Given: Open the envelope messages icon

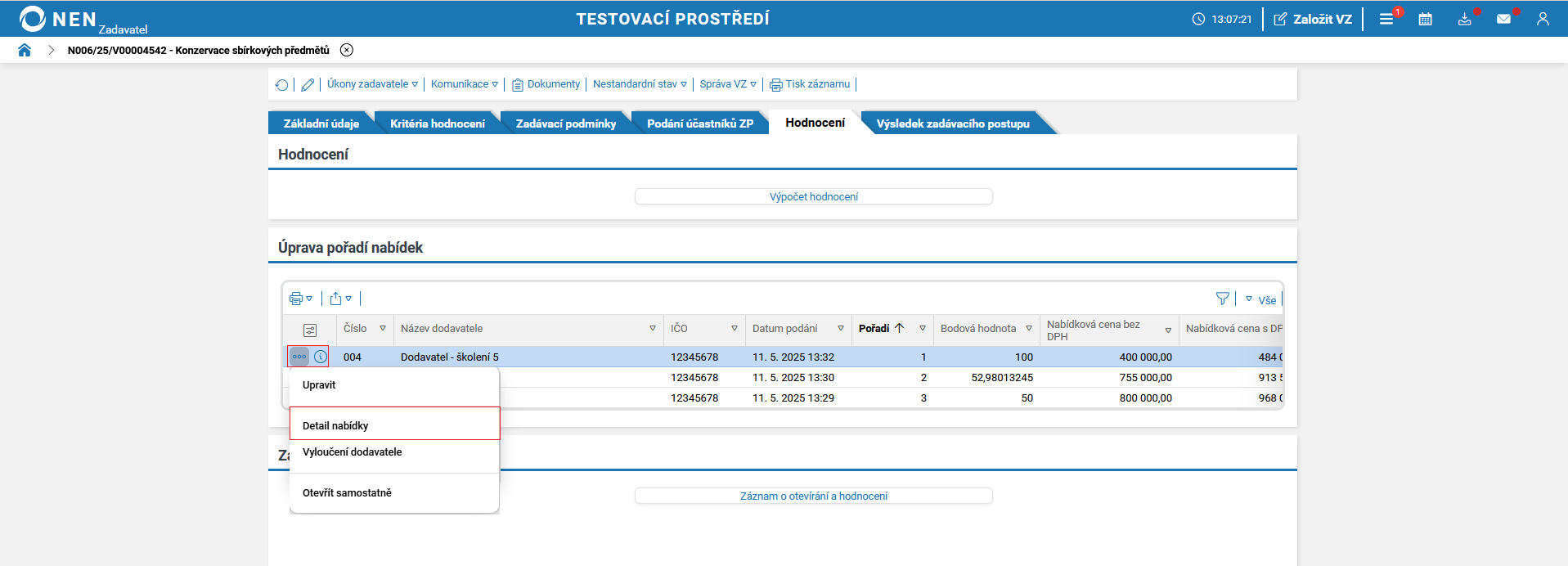Looking at the screenshot, I should [1503, 19].
